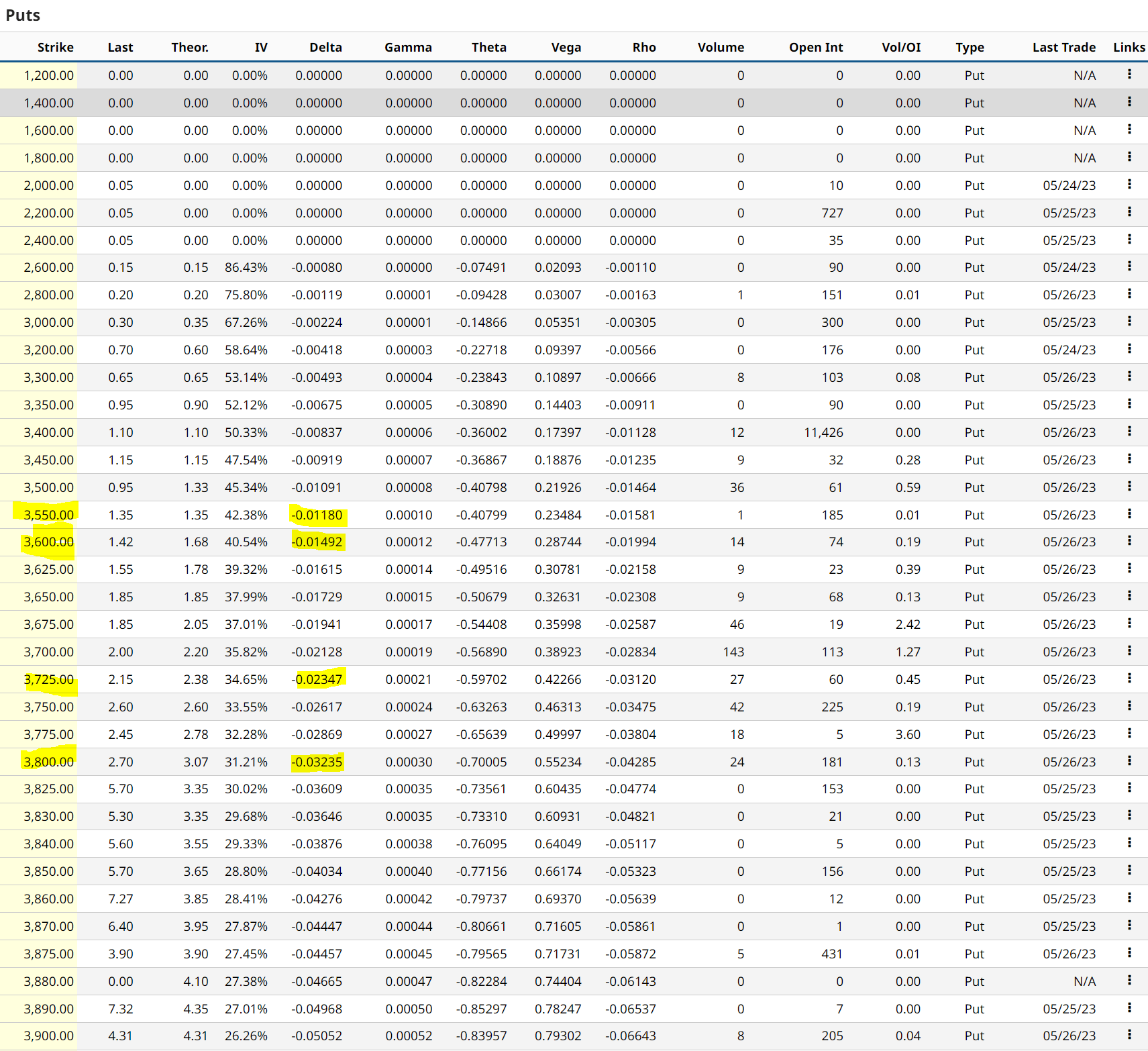This screenshot has height=1051, width=1148.
Task: Sort table by Vol/OI column header
Action: pyautogui.click(x=901, y=47)
